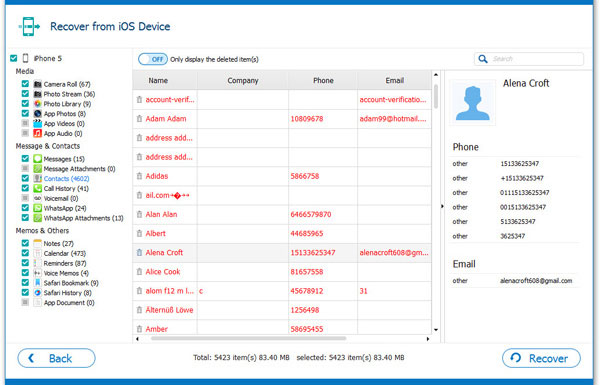600x385 pixels.
Task: Sort by the Company column header
Action: [243, 80]
